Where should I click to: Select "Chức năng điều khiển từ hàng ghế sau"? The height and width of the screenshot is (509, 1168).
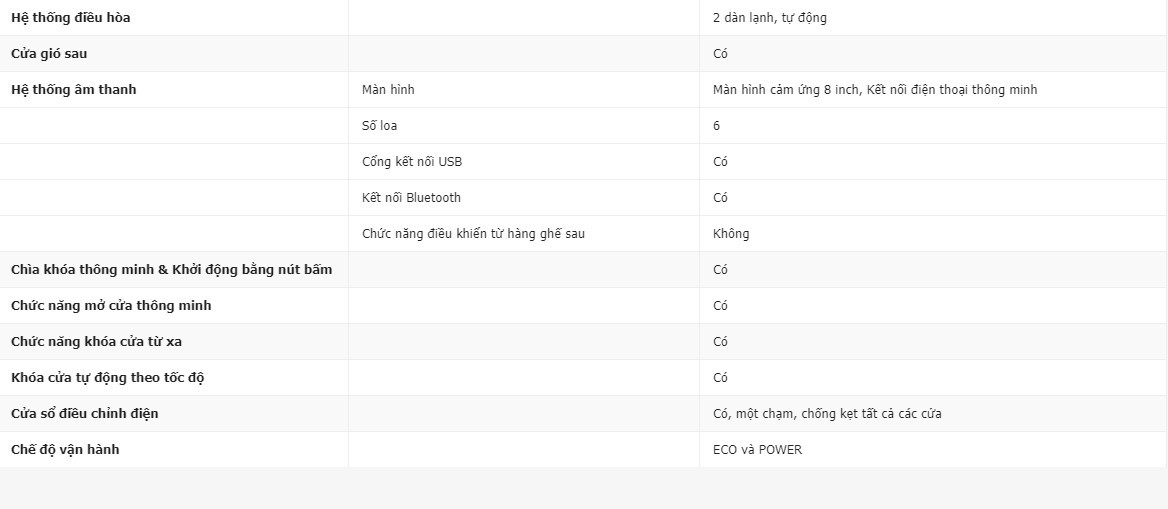pyautogui.click(x=473, y=234)
